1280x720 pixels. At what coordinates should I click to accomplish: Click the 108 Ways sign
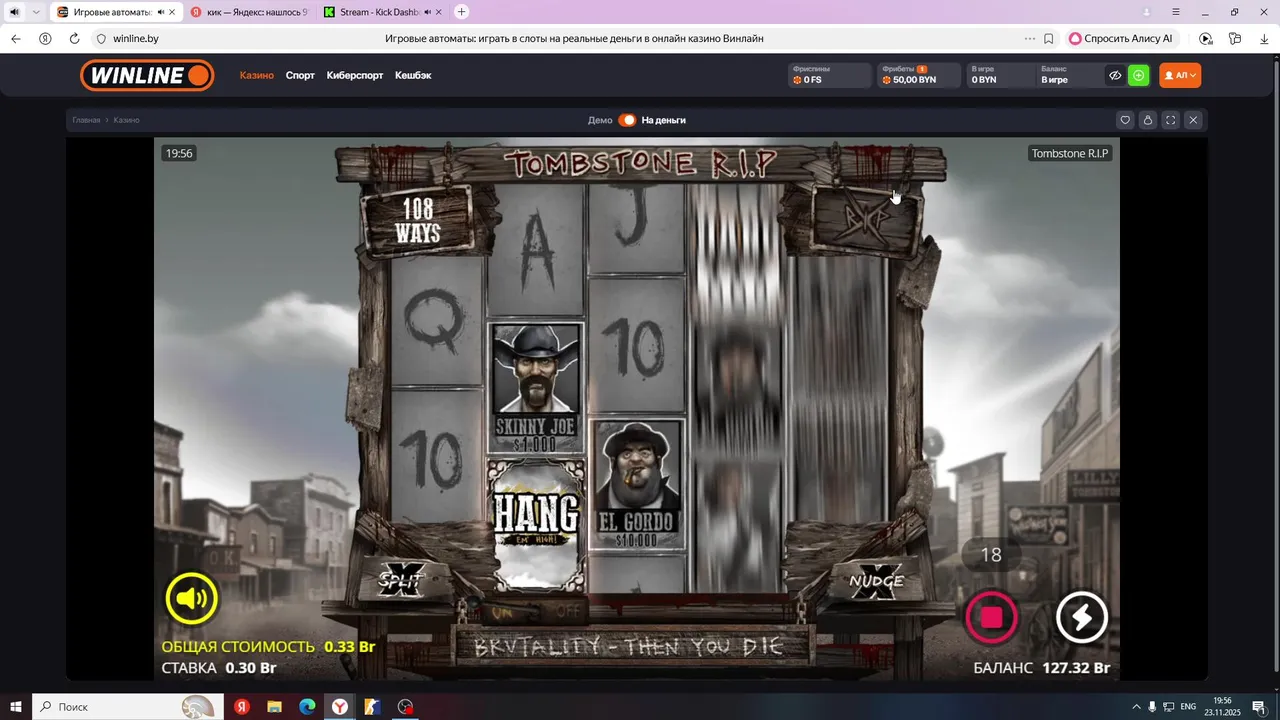tap(417, 222)
